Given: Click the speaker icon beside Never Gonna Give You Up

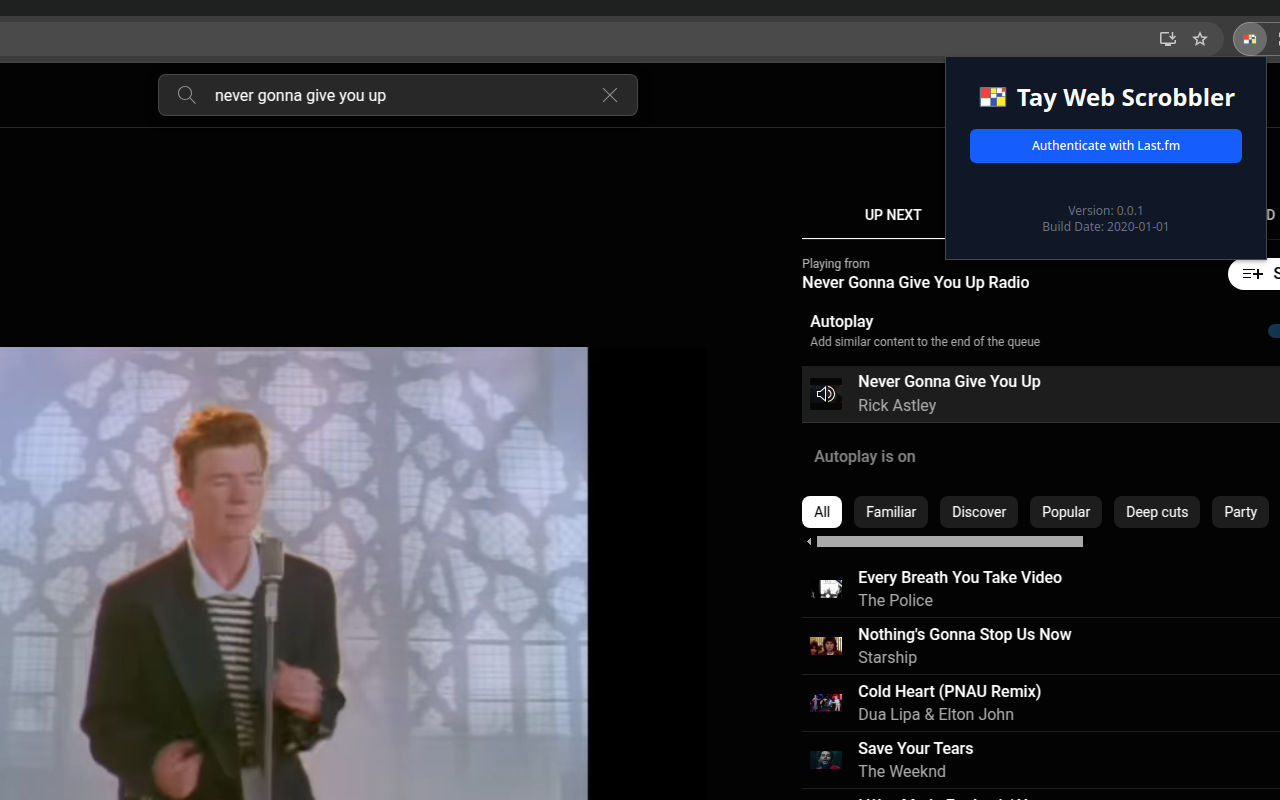Looking at the screenshot, I should click(x=826, y=394).
